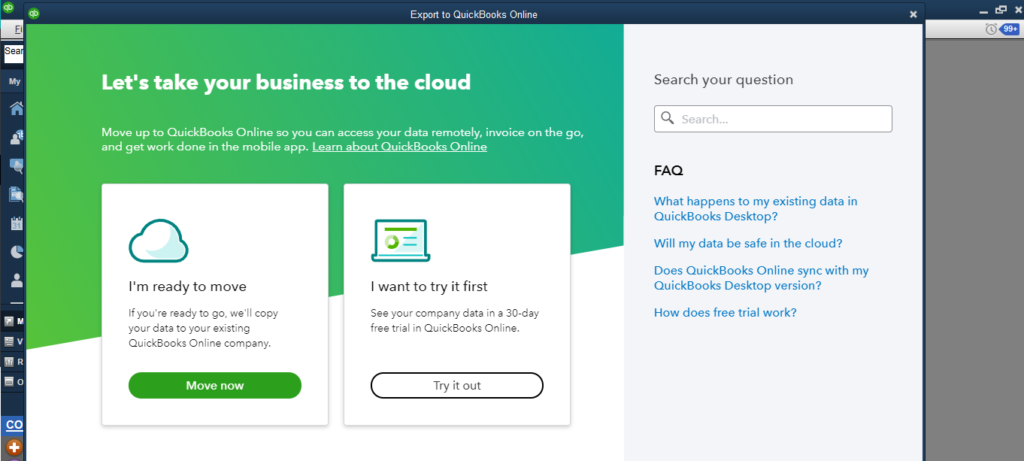This screenshot has height=461, width=1024.
Task: Open FAQ about existing data in QuickBooks Desktop
Action: click(x=756, y=208)
